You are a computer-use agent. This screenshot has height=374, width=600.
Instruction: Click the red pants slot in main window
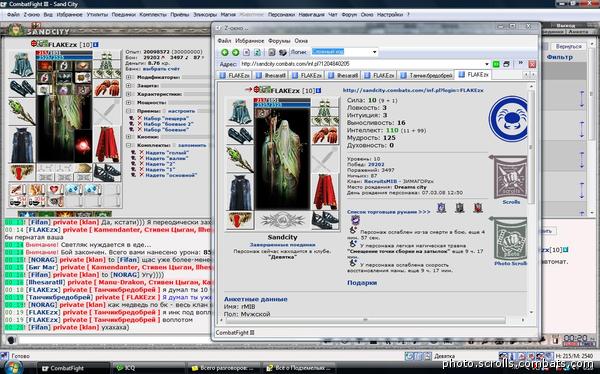(107, 145)
